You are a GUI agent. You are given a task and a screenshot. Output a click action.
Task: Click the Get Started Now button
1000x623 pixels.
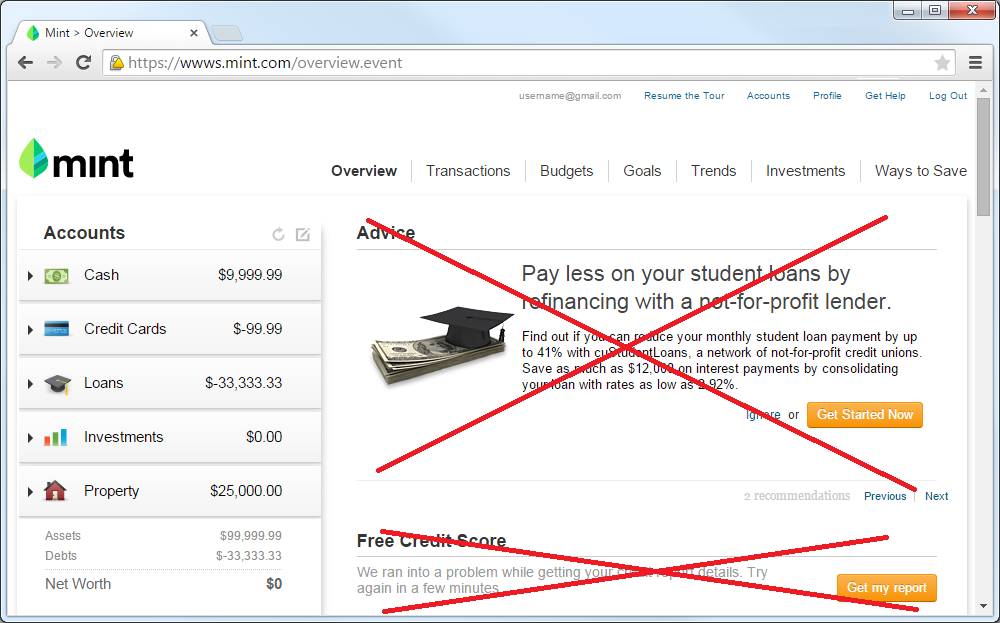865,414
